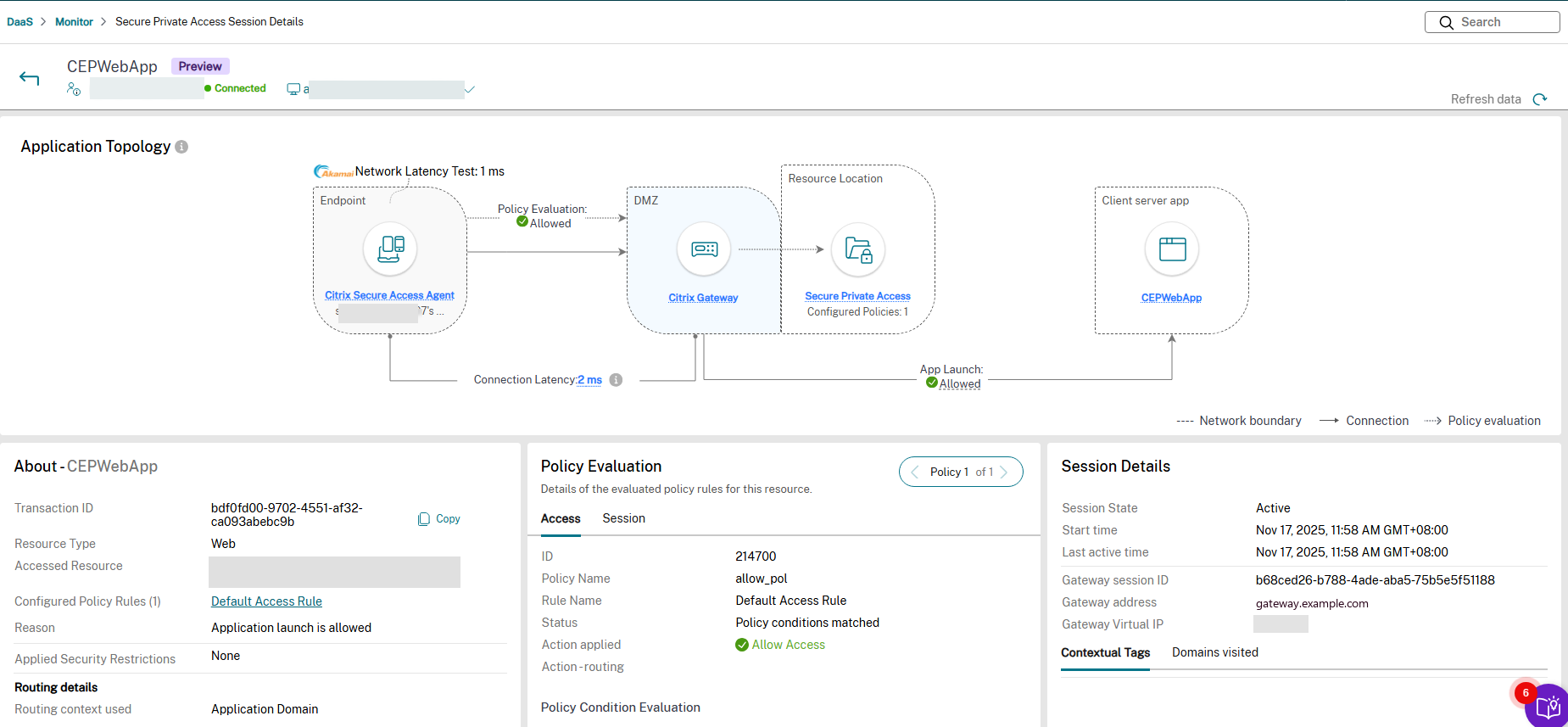The image size is (1568, 727).
Task: Click the Refresh data label
Action: 1486,99
